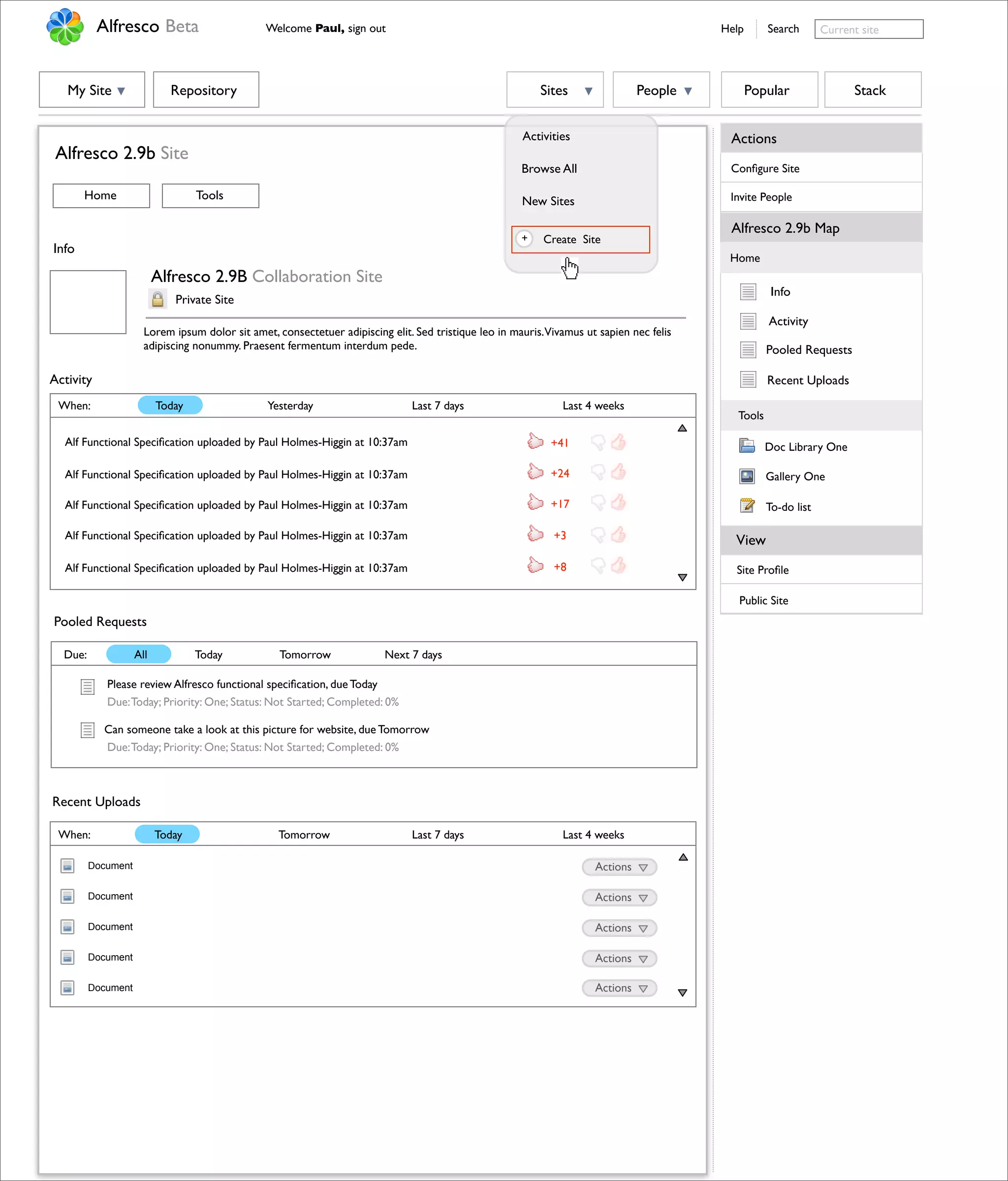1008x1181 pixels.
Task: Choose Create Site from the Sites menu
Action: 580,239
